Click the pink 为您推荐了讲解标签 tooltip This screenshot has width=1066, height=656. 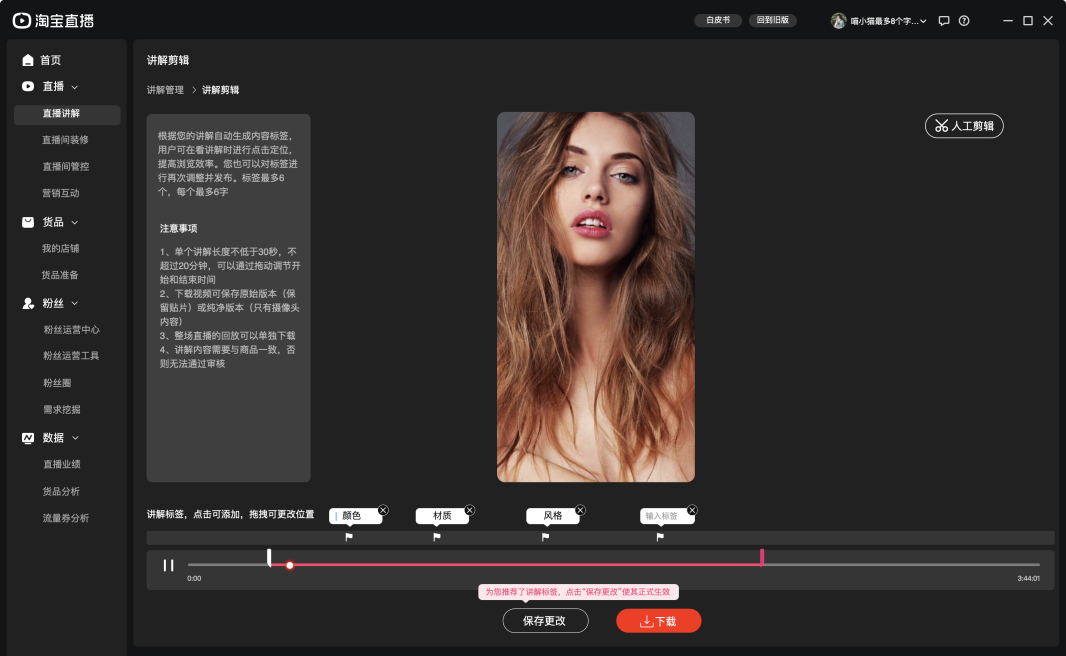[x=578, y=592]
